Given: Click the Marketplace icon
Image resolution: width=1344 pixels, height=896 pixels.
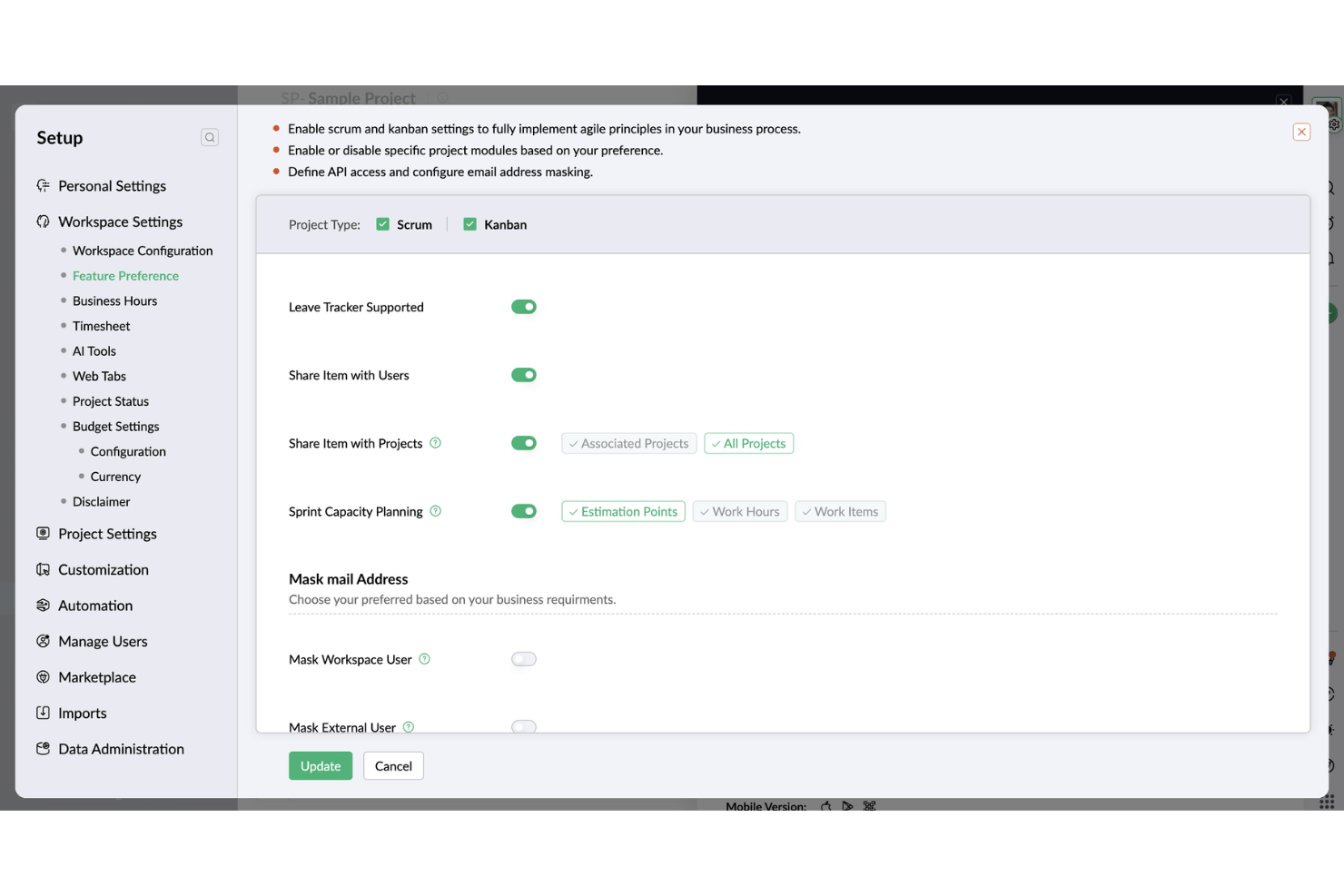Looking at the screenshot, I should [43, 676].
